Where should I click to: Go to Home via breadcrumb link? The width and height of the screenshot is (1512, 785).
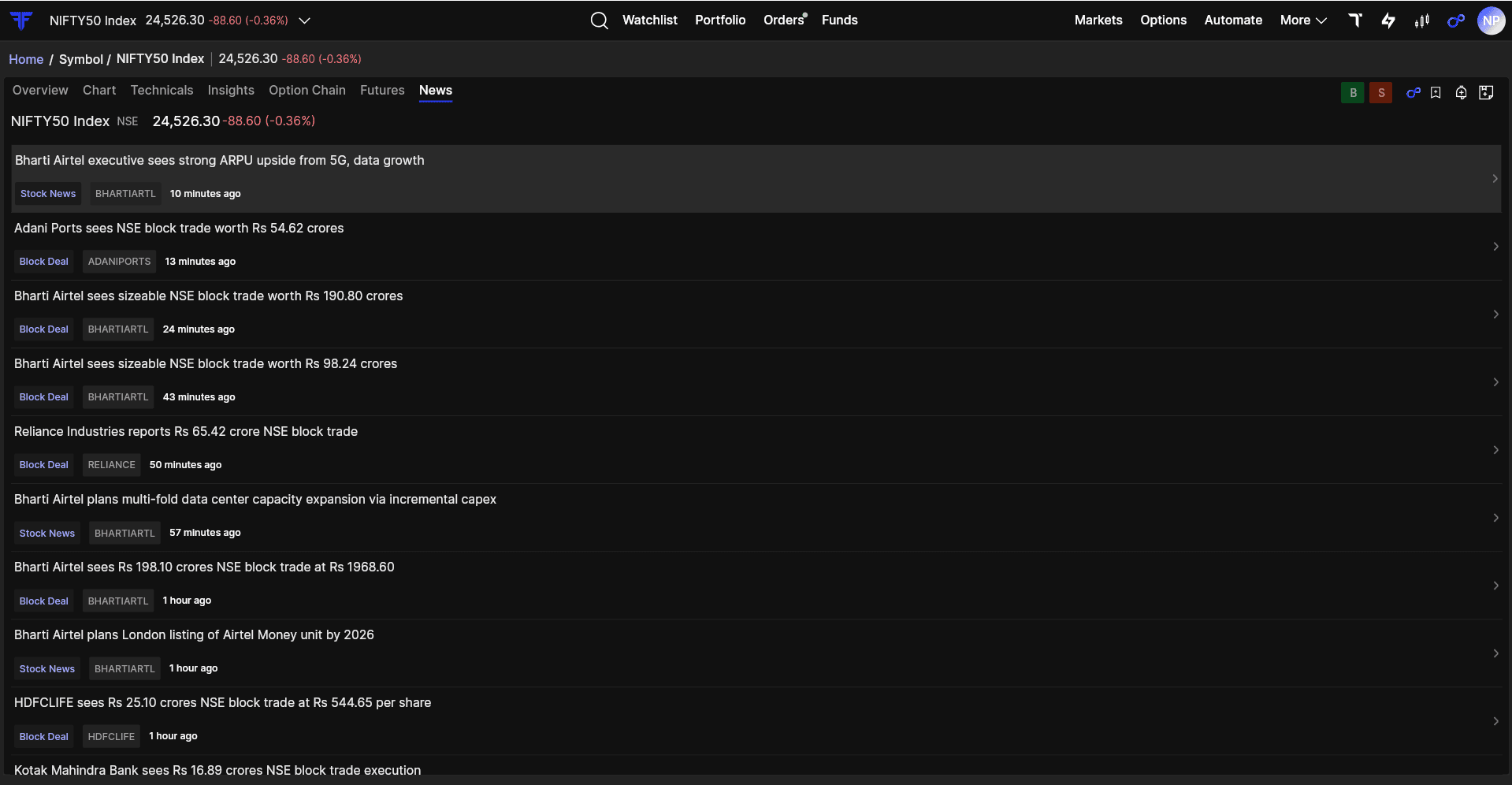pyautogui.click(x=26, y=59)
